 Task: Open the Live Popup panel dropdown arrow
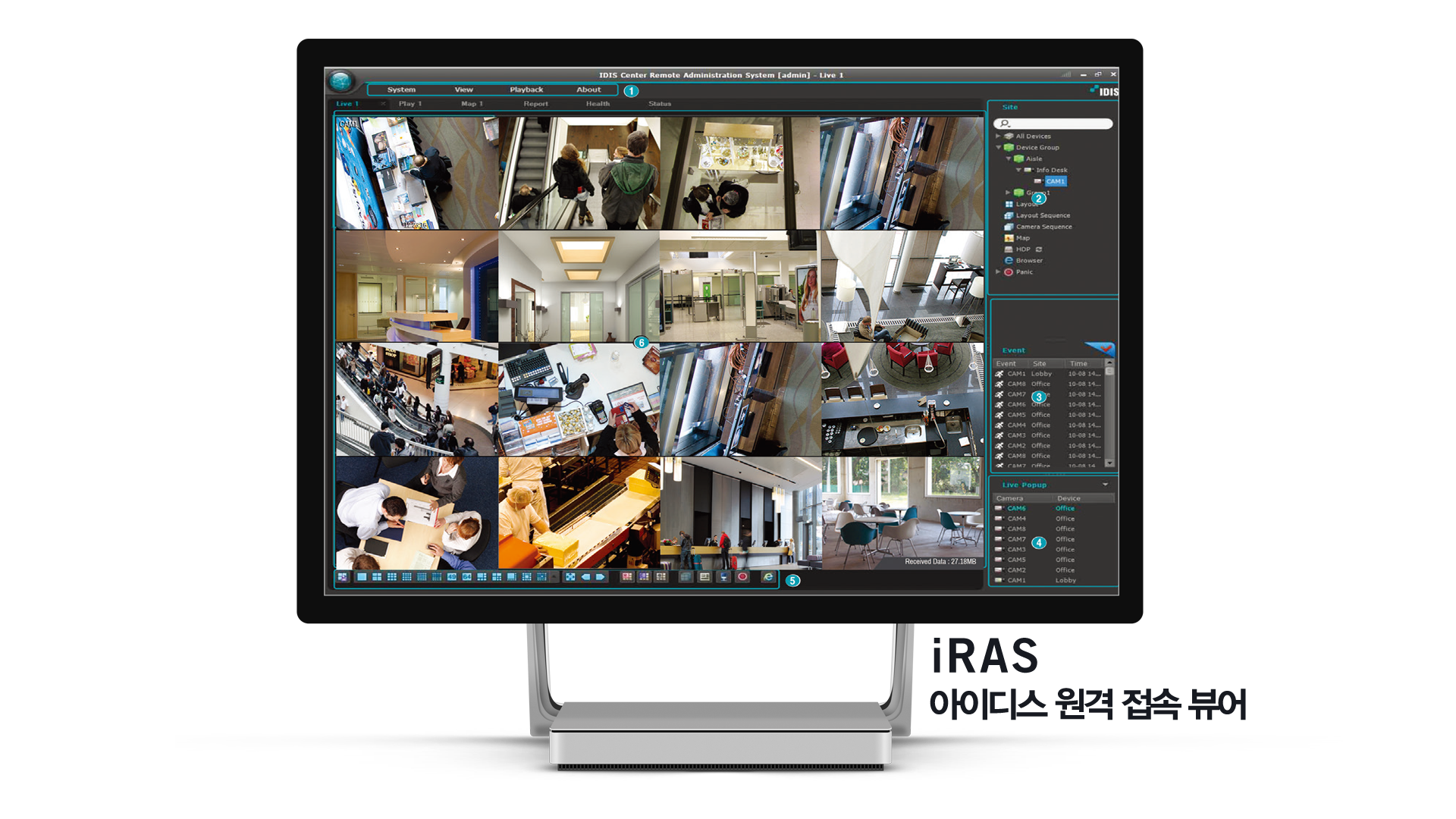tap(1105, 485)
